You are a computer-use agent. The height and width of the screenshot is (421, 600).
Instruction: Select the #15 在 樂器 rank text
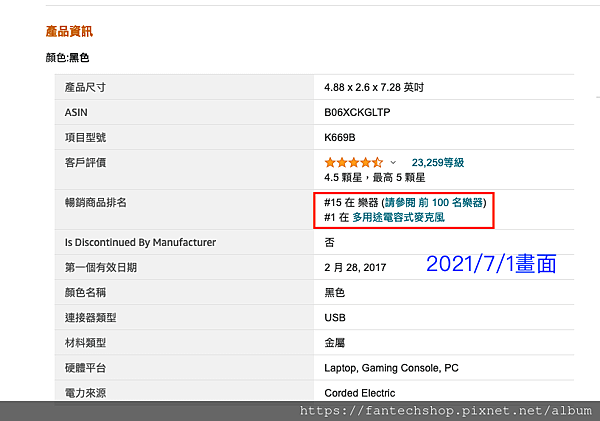pyautogui.click(x=351, y=202)
